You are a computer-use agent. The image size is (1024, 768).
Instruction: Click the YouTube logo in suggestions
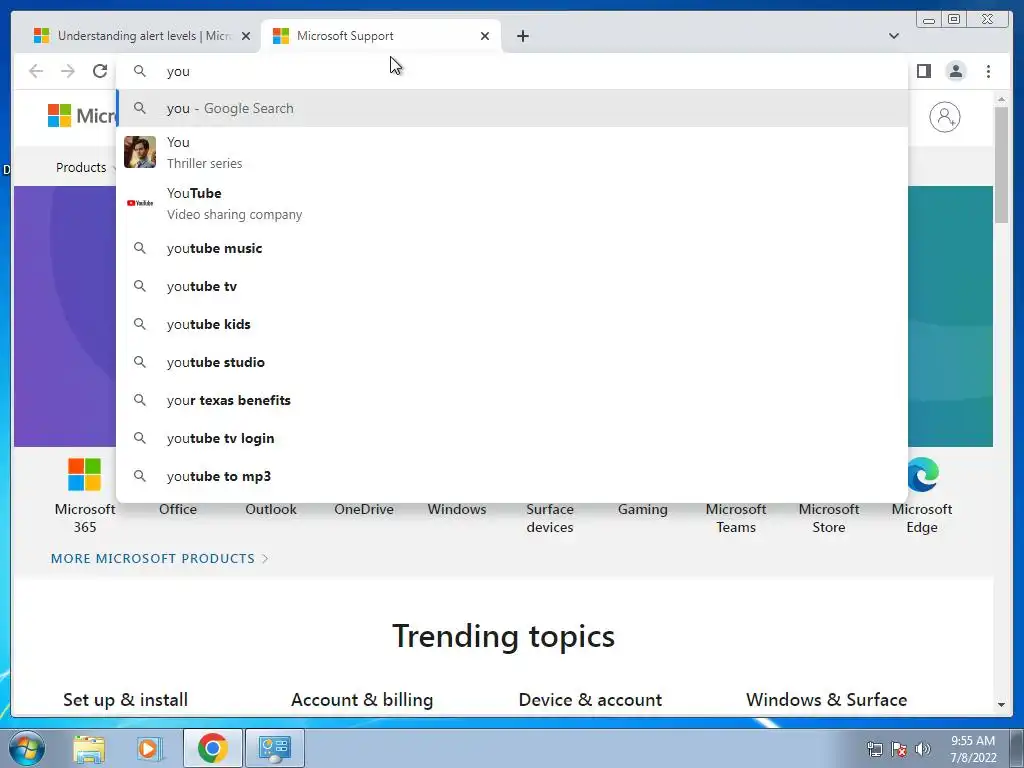click(x=140, y=203)
